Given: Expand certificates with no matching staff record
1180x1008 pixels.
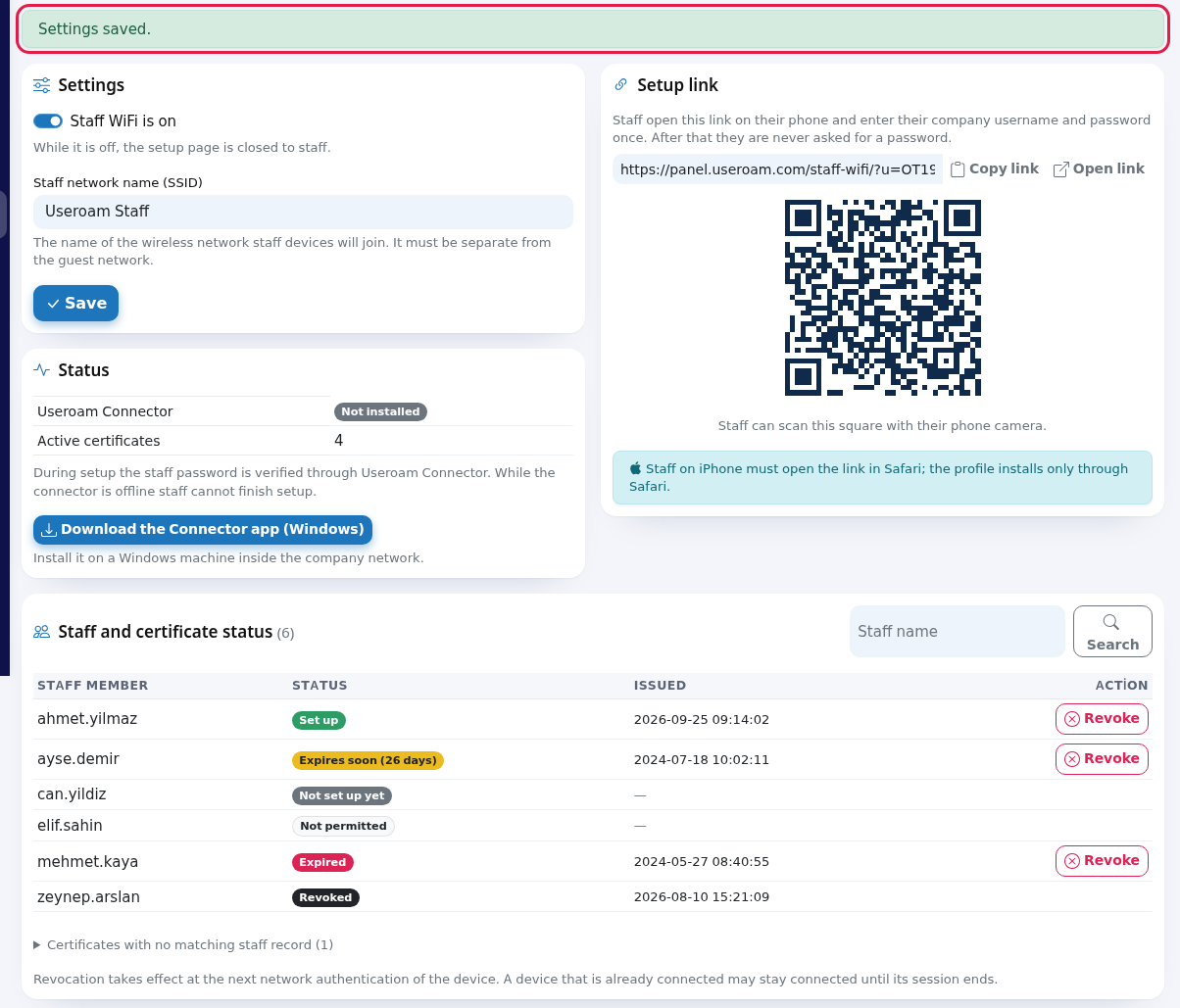Looking at the screenshot, I should click(183, 944).
